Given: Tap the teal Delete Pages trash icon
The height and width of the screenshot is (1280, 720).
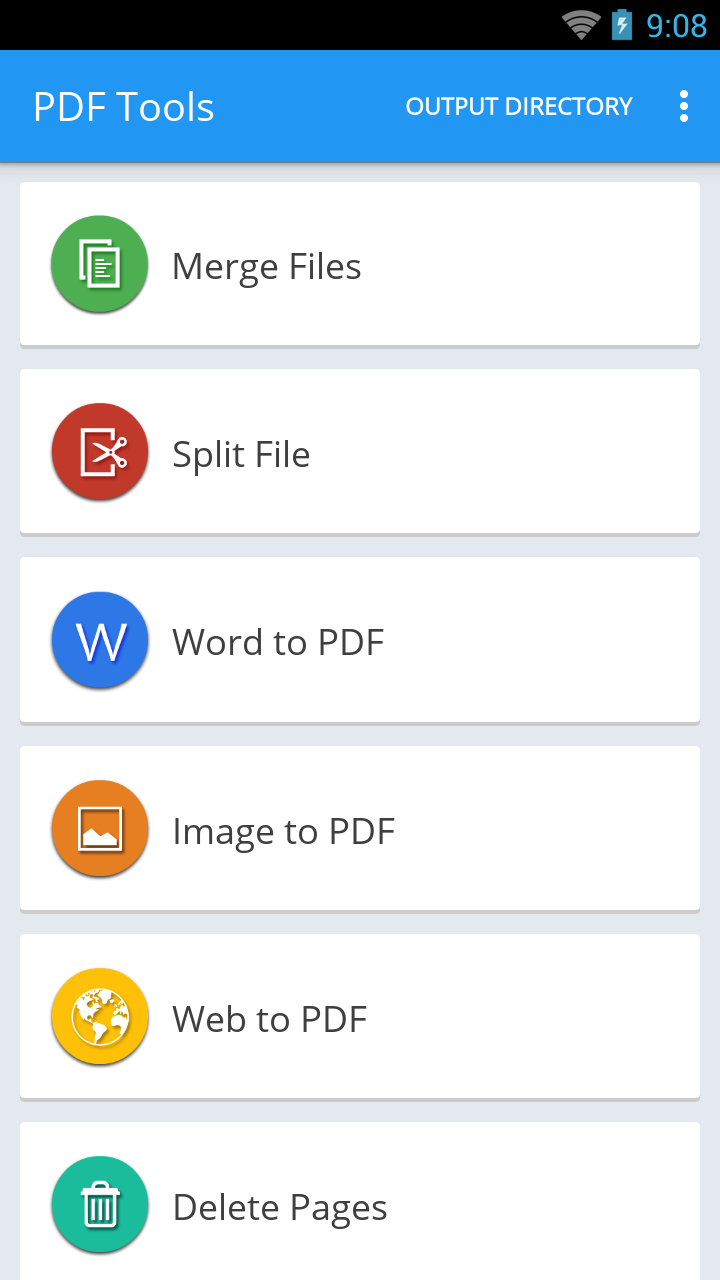Looking at the screenshot, I should [100, 1206].
